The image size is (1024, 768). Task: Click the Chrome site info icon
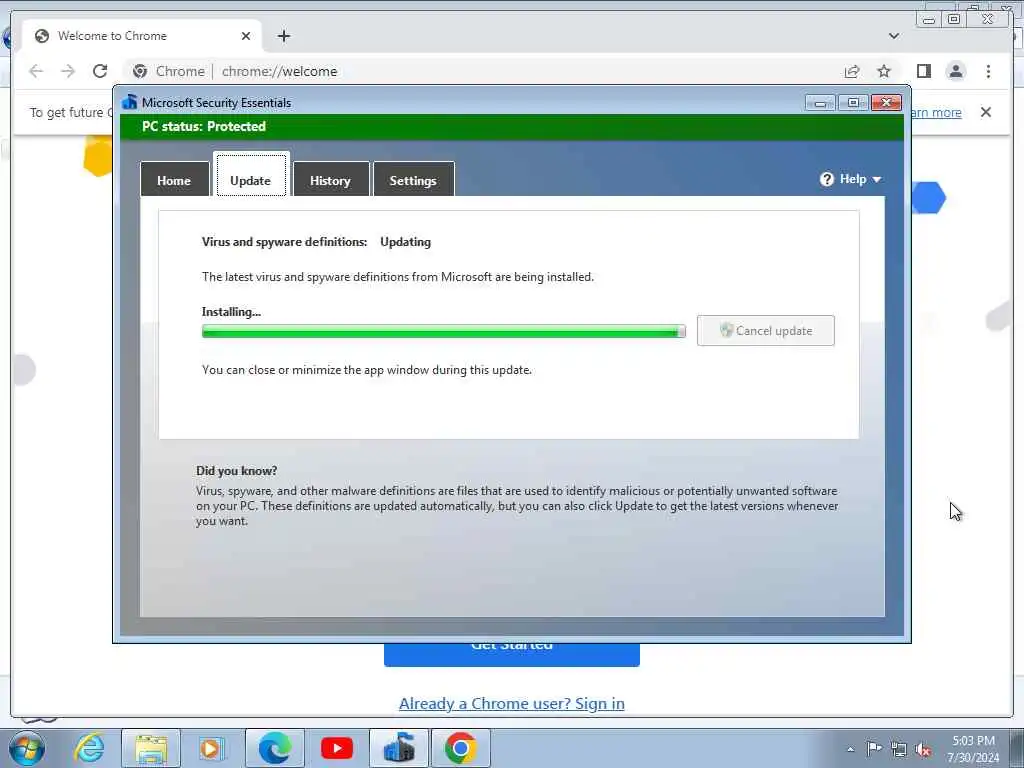[x=140, y=71]
